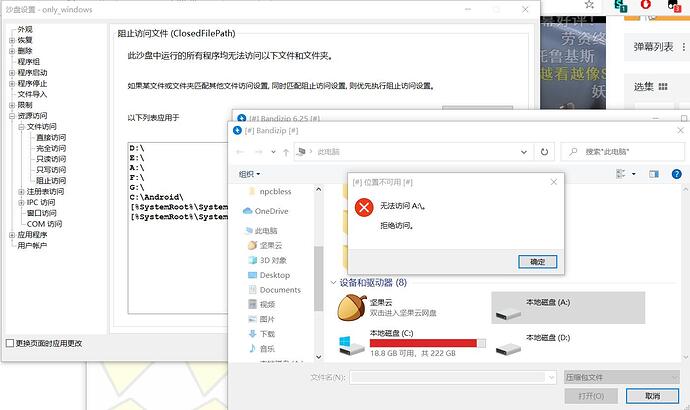This screenshot has width=690, height=410.
Task: Click the navigation pane scrollbar thumb
Action: (319, 278)
